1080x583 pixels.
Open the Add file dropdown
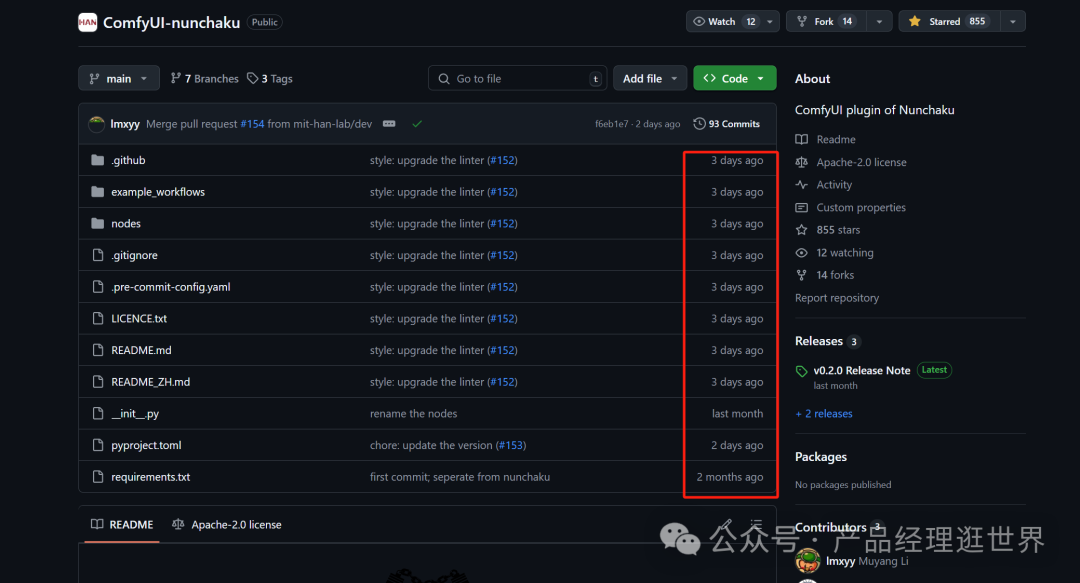pyautogui.click(x=650, y=79)
